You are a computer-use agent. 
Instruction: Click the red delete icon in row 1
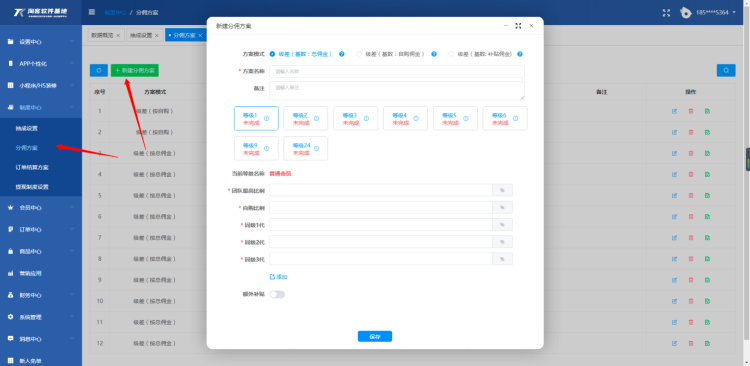pyautogui.click(x=691, y=111)
